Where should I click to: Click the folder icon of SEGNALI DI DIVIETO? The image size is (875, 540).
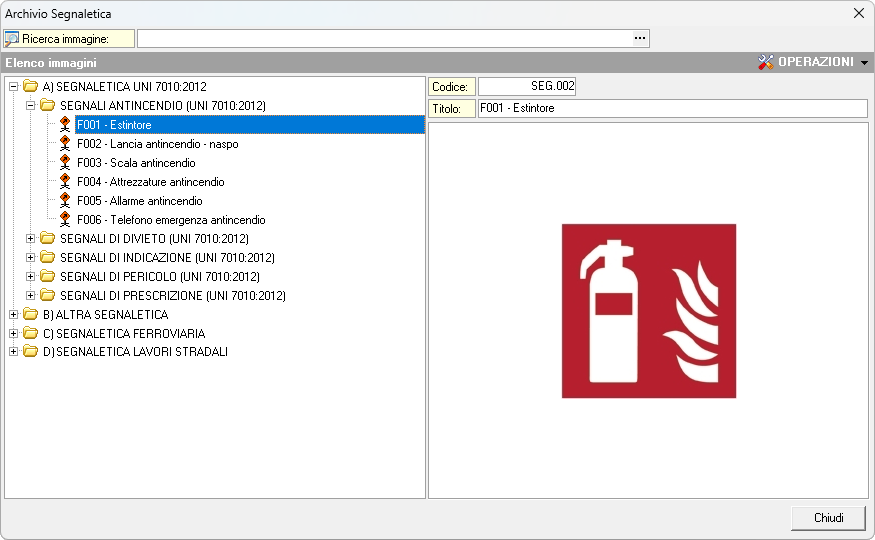click(47, 239)
